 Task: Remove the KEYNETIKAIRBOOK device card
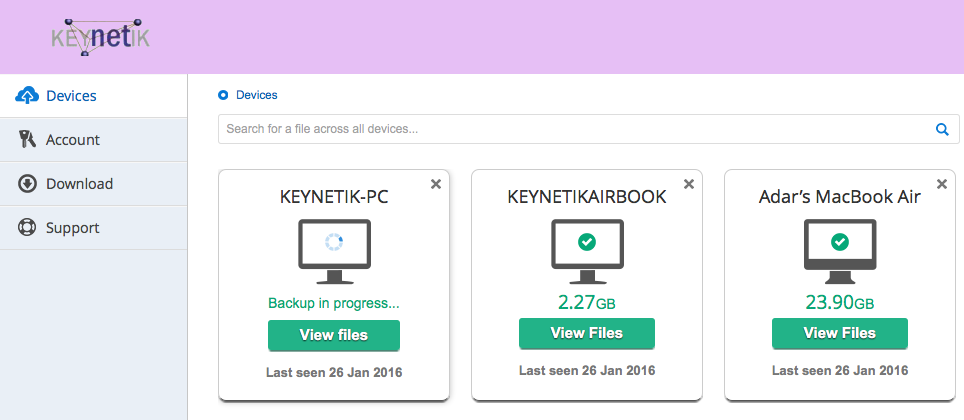click(689, 184)
